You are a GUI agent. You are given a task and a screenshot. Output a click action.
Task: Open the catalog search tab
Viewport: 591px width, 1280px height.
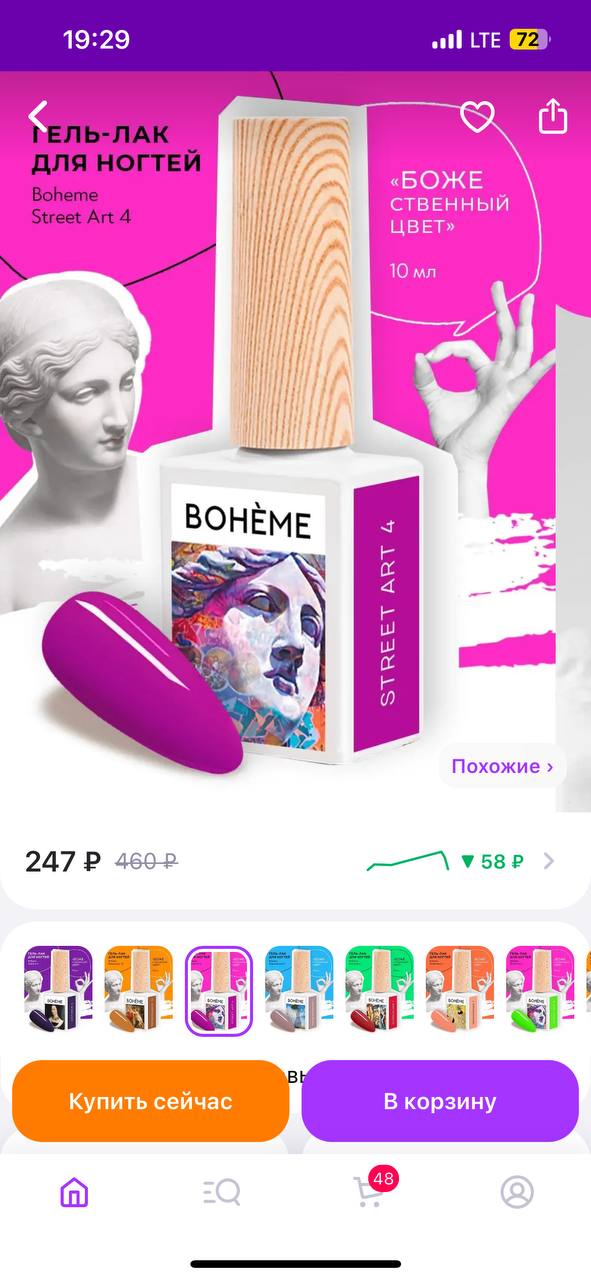pos(221,1191)
